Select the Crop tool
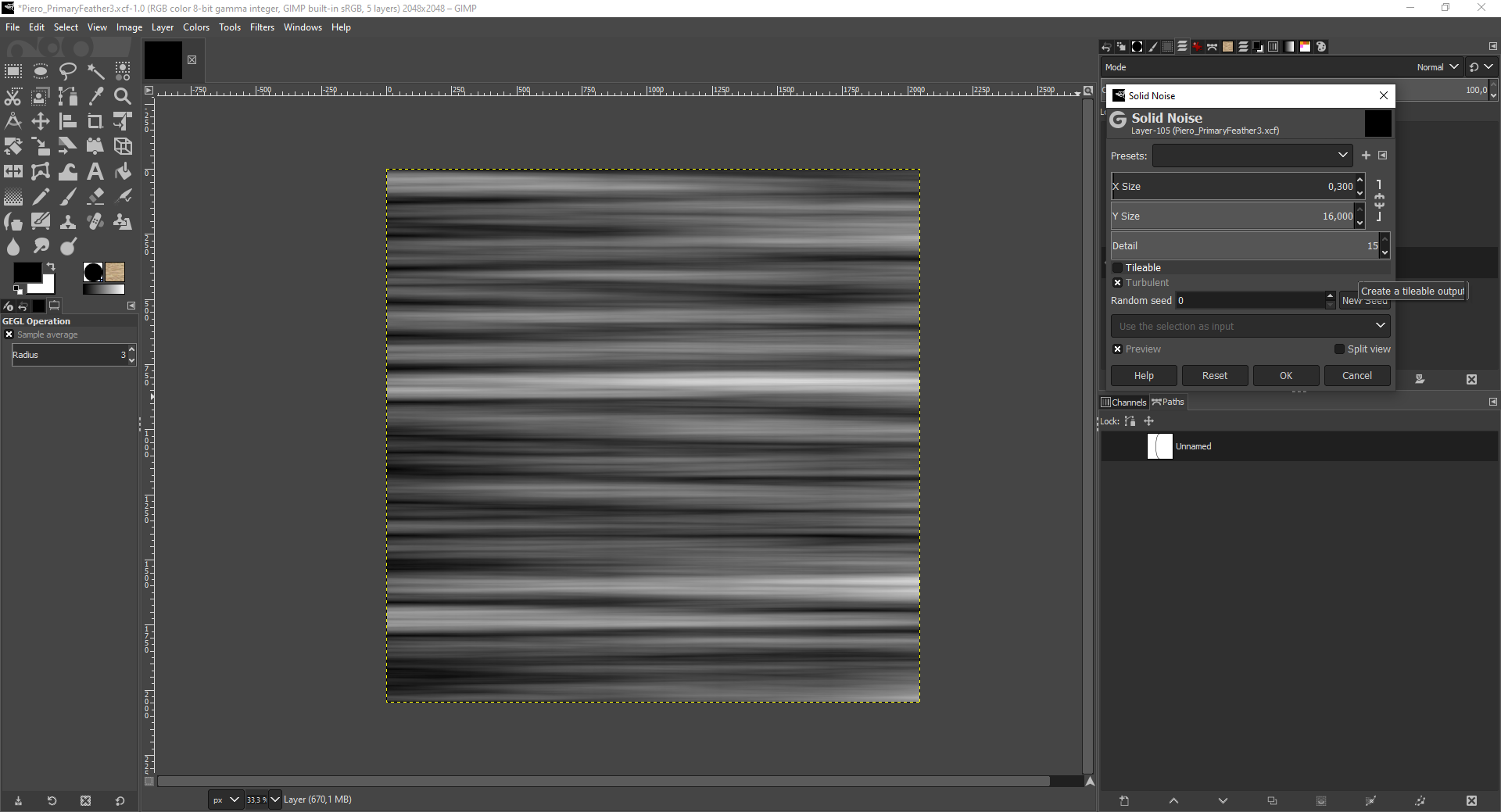The width and height of the screenshot is (1501, 812). (95, 121)
